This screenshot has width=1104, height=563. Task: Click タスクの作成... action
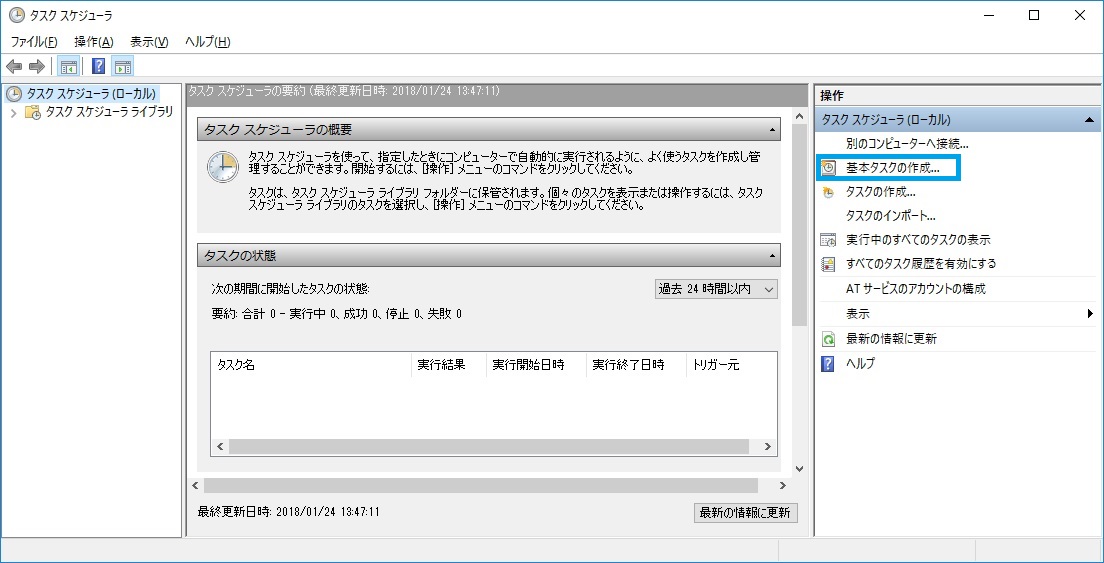click(x=880, y=192)
